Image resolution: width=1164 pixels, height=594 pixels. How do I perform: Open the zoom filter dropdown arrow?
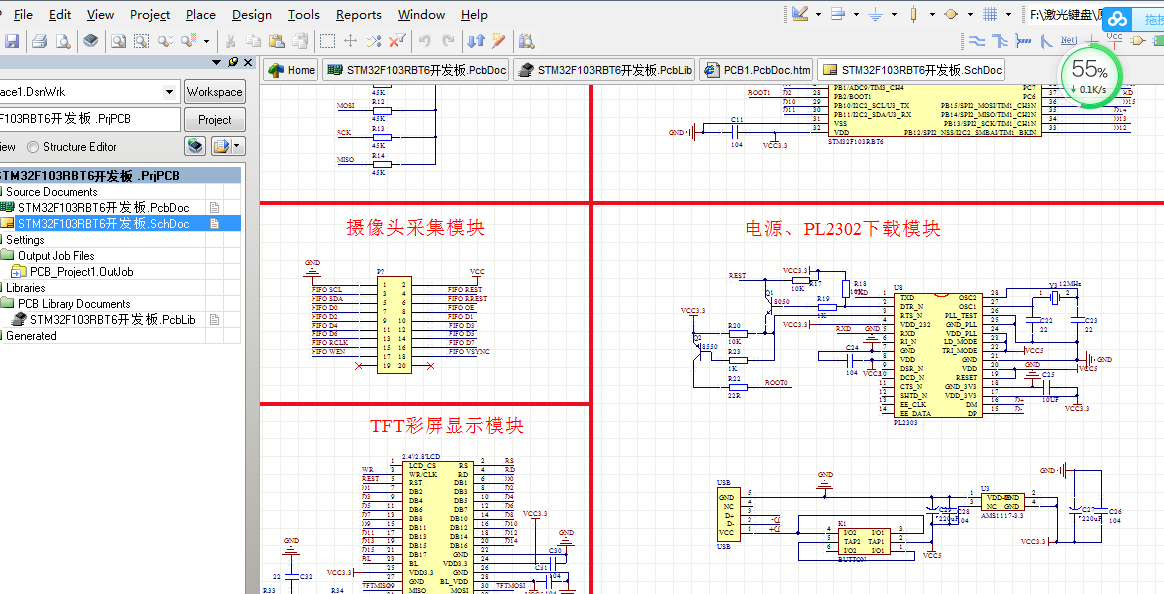pyautogui.click(x=206, y=41)
